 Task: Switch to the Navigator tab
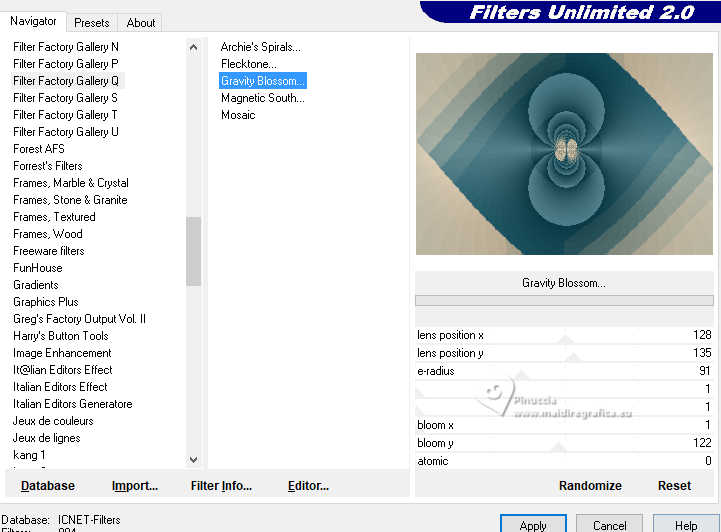click(33, 21)
